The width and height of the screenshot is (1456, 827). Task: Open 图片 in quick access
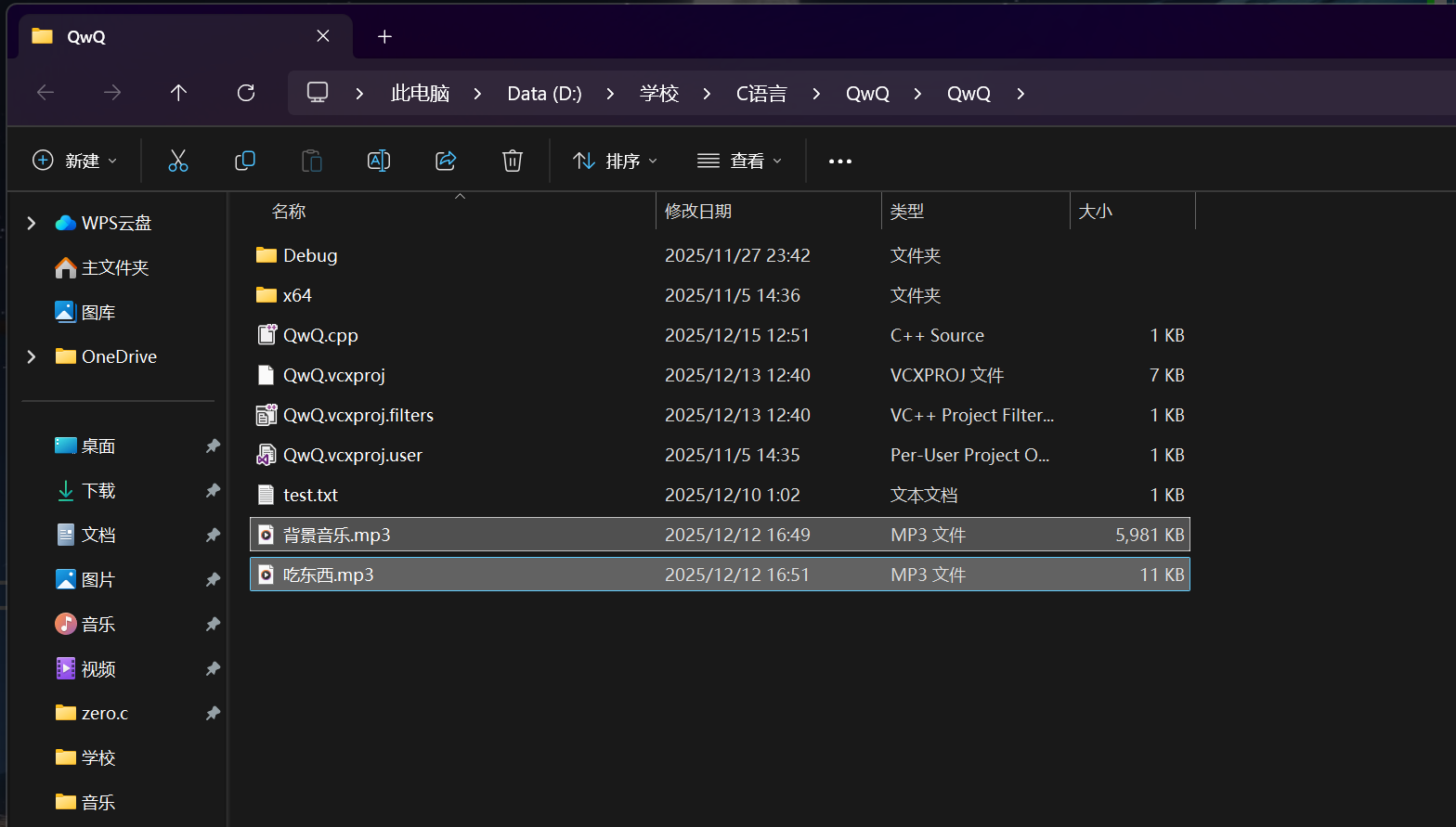coord(98,579)
